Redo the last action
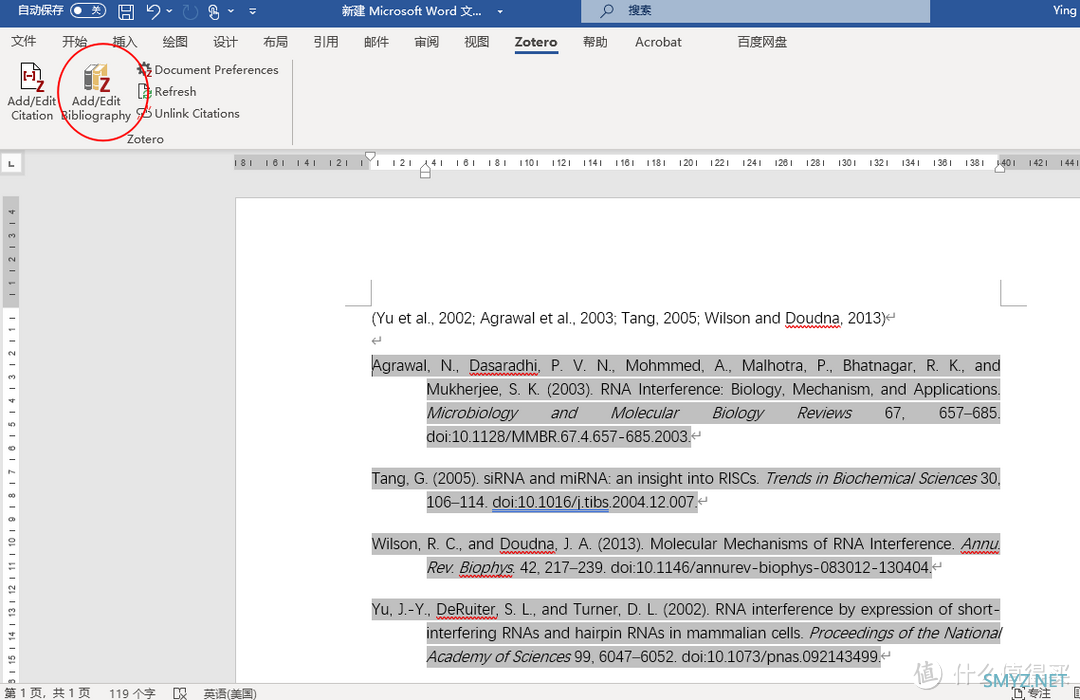 [x=190, y=11]
